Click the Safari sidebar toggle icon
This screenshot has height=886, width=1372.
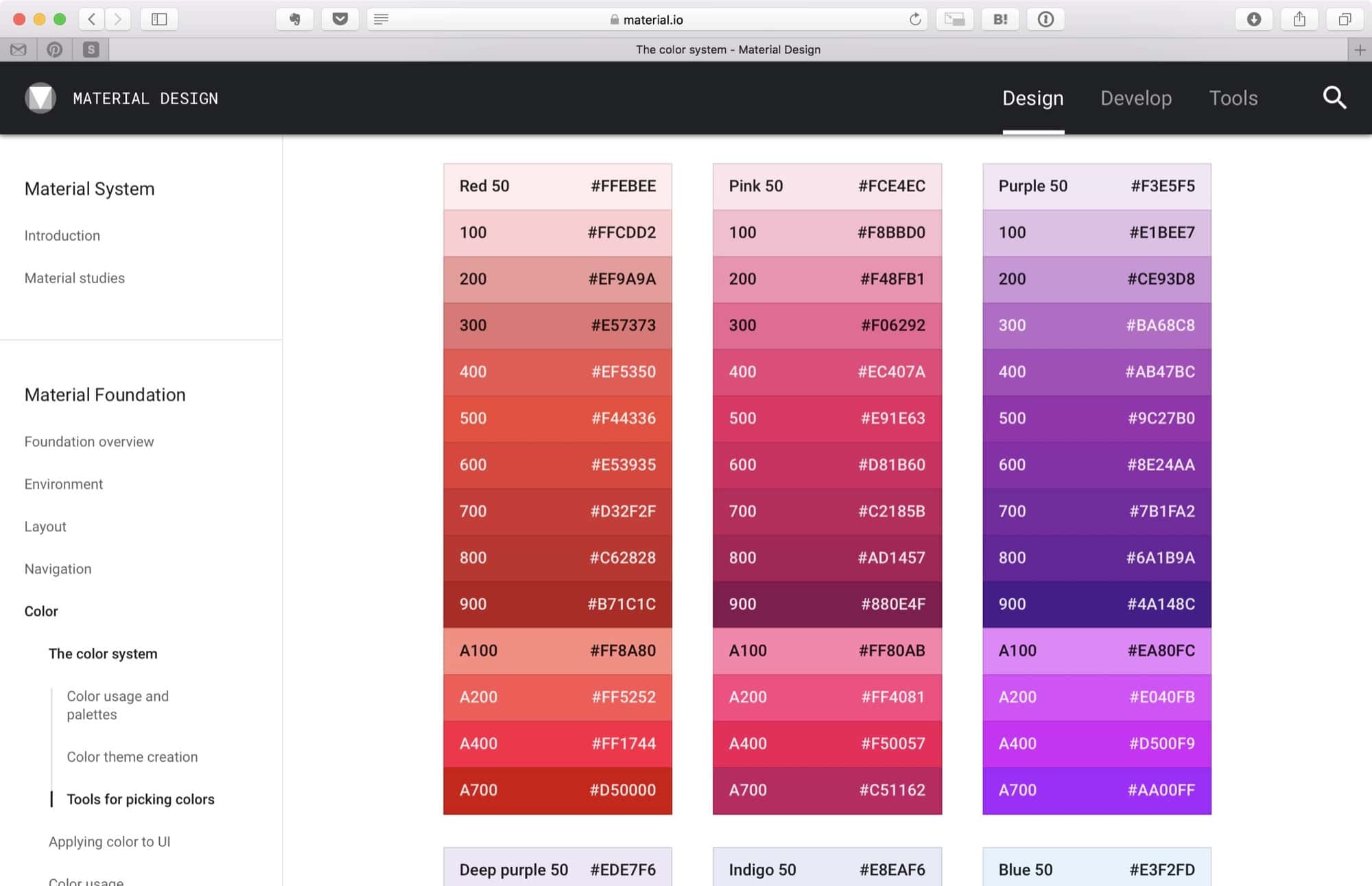pos(159,19)
